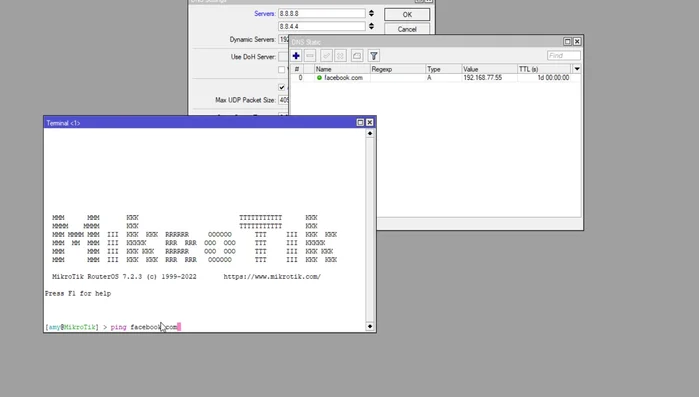Viewport: 699px width, 397px height.
Task: Sort by the # column header
Action: 297,69
